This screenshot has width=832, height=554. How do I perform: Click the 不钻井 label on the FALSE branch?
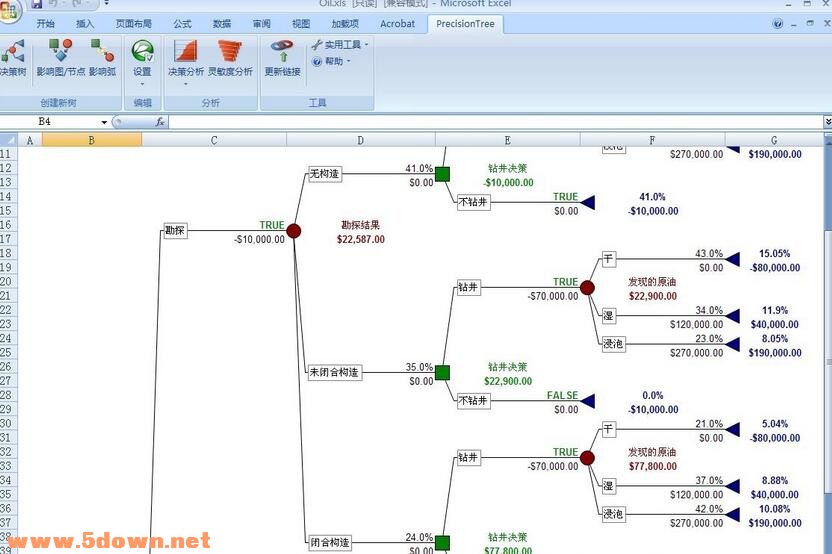click(473, 401)
